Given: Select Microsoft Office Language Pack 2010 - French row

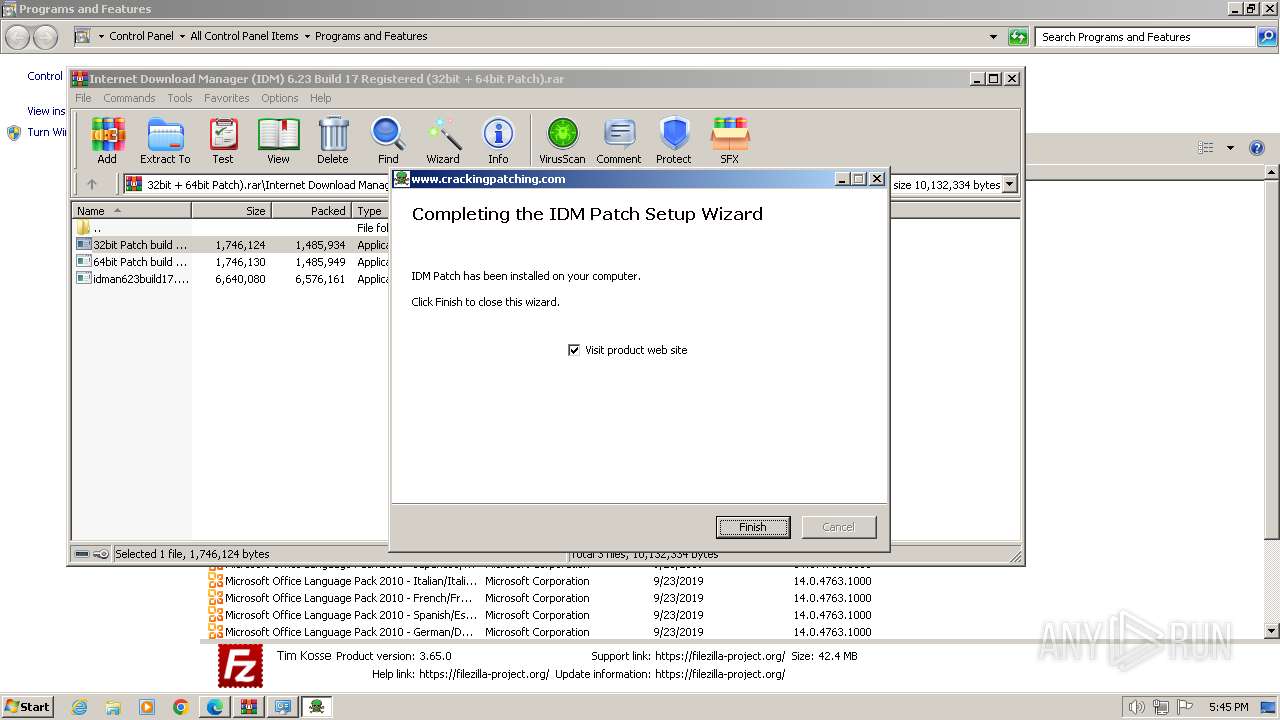Looking at the screenshot, I should point(540,598).
